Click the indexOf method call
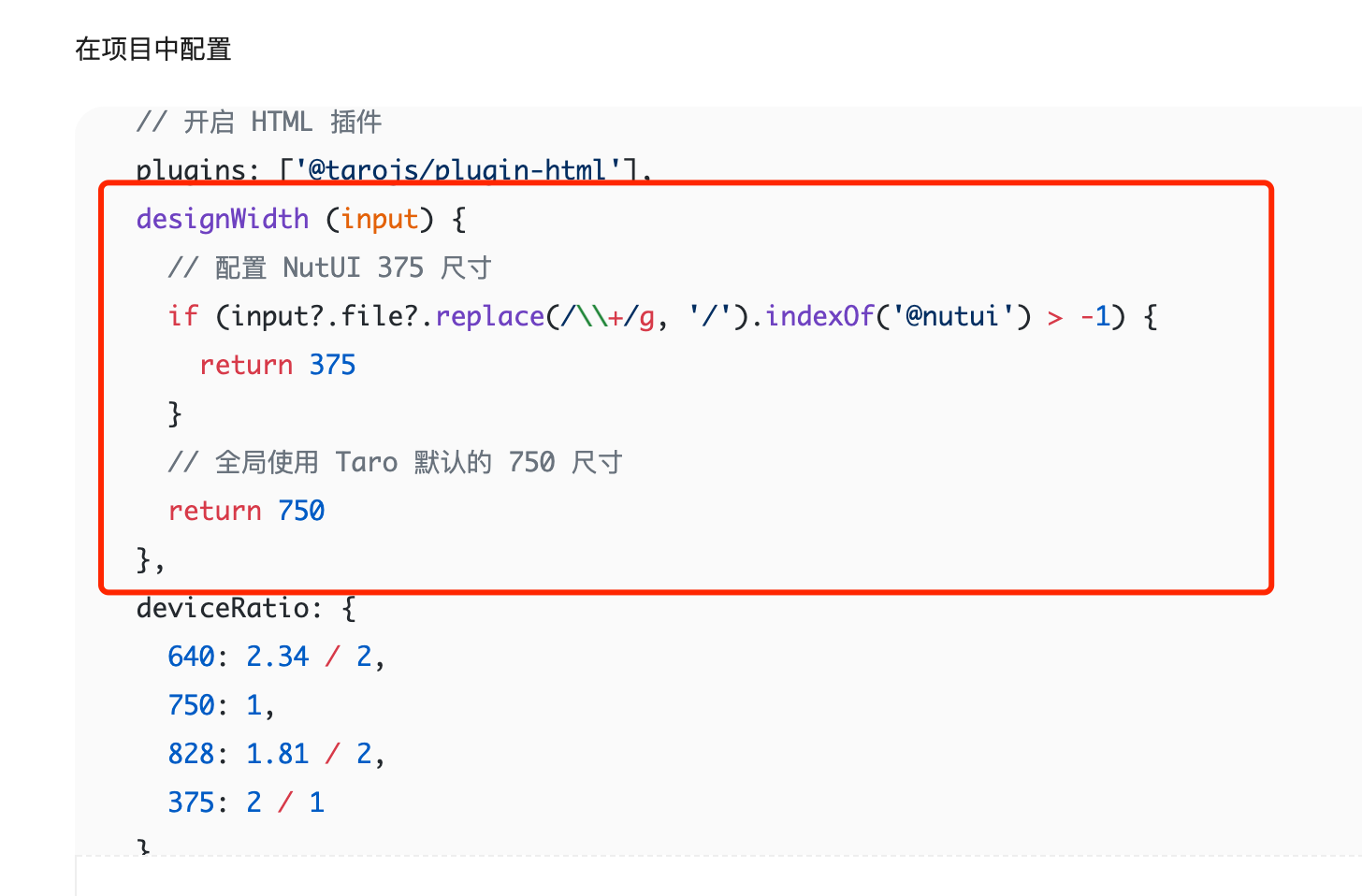Viewport: 1362px width, 896px height. [x=819, y=316]
